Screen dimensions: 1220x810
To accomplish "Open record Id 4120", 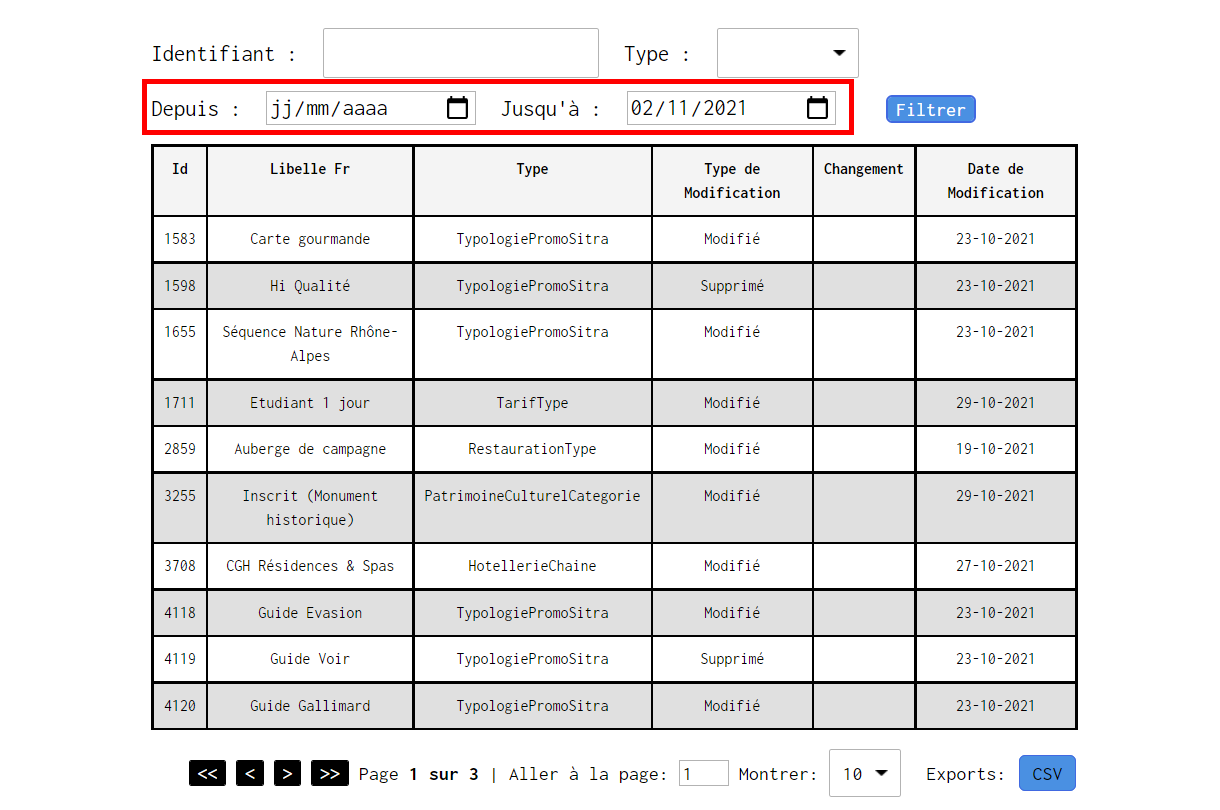I will (180, 706).
